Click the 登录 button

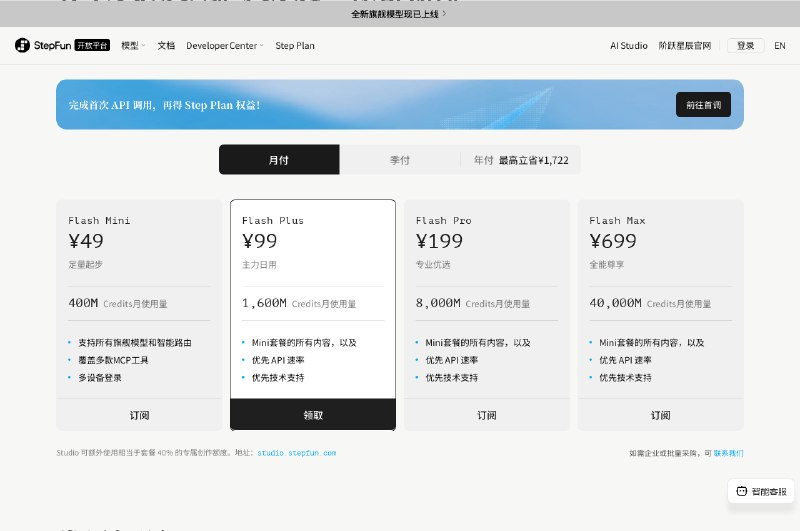tap(745, 45)
